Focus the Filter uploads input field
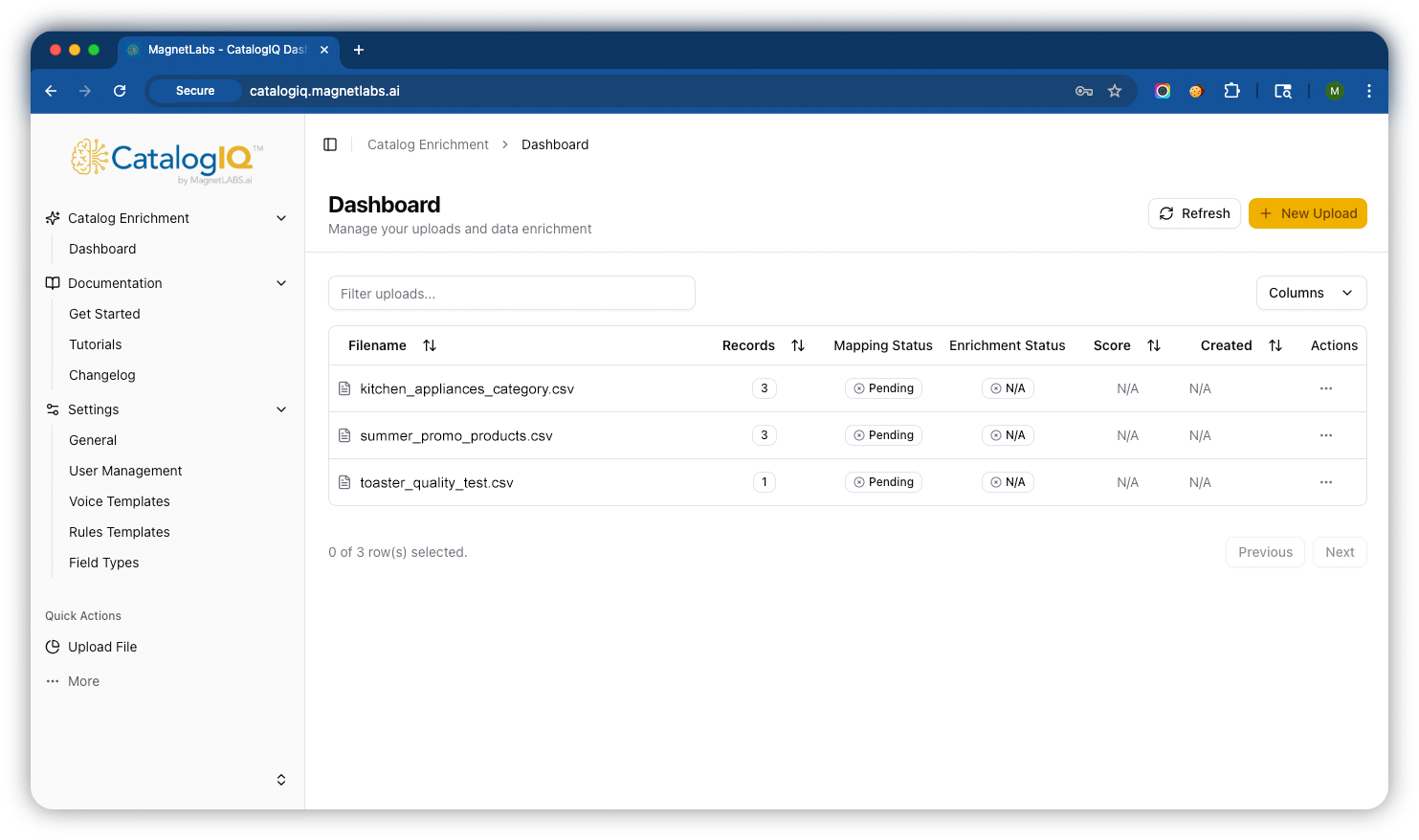This screenshot has width=1419, height=840. (512, 293)
